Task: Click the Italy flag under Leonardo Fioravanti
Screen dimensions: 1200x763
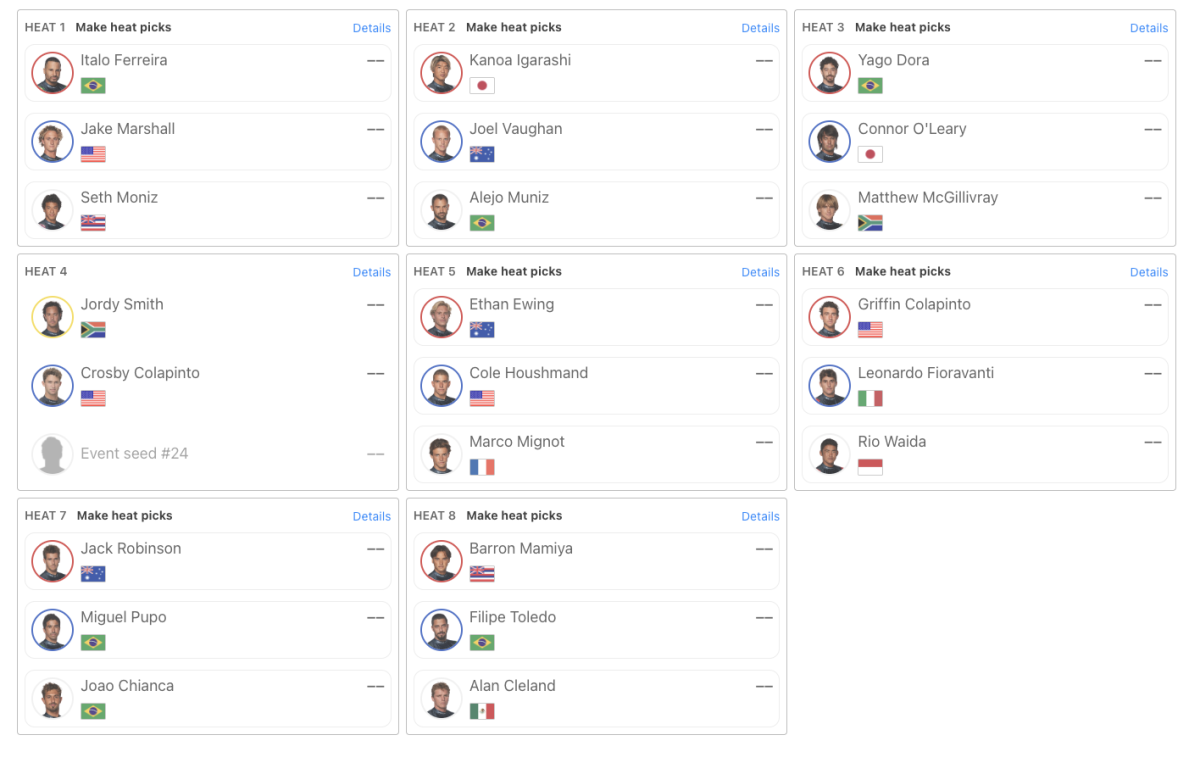Action: [870, 398]
